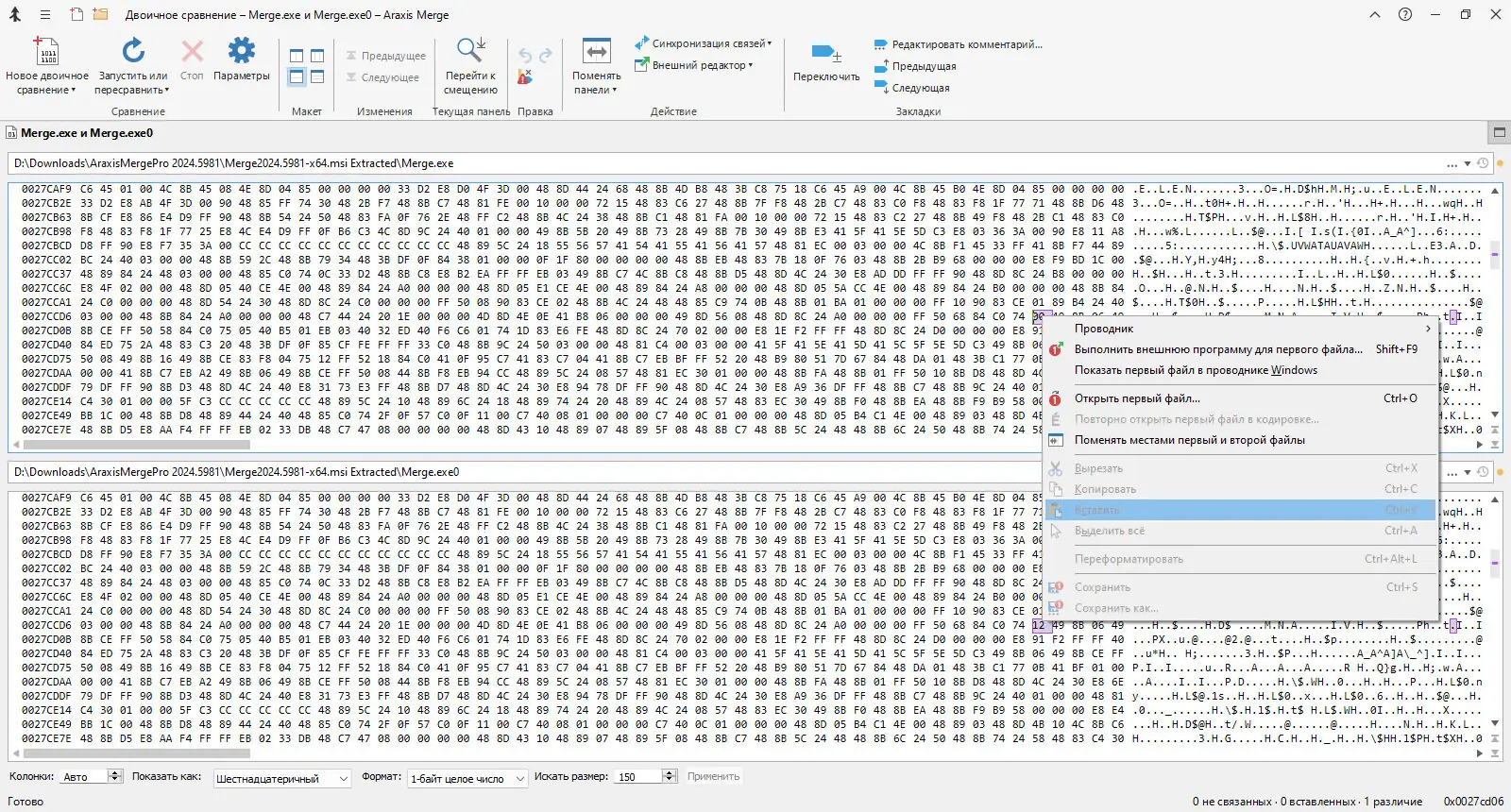Image resolution: width=1511 pixels, height=812 pixels.
Task: Click the new folder comparison icon in title bar
Action: [101, 15]
